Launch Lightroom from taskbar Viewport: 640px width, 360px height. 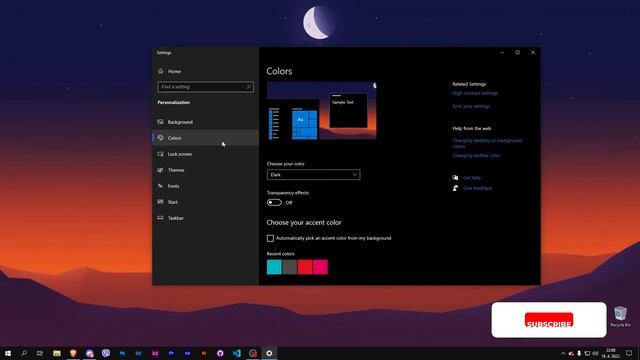[x=138, y=353]
